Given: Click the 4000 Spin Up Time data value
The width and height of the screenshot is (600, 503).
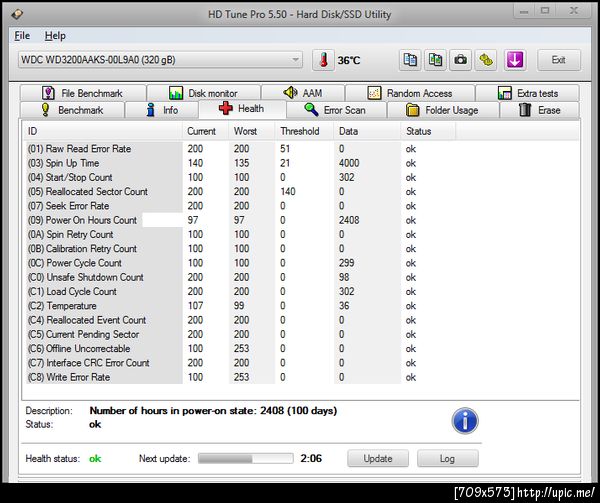Looking at the screenshot, I should 349,163.
